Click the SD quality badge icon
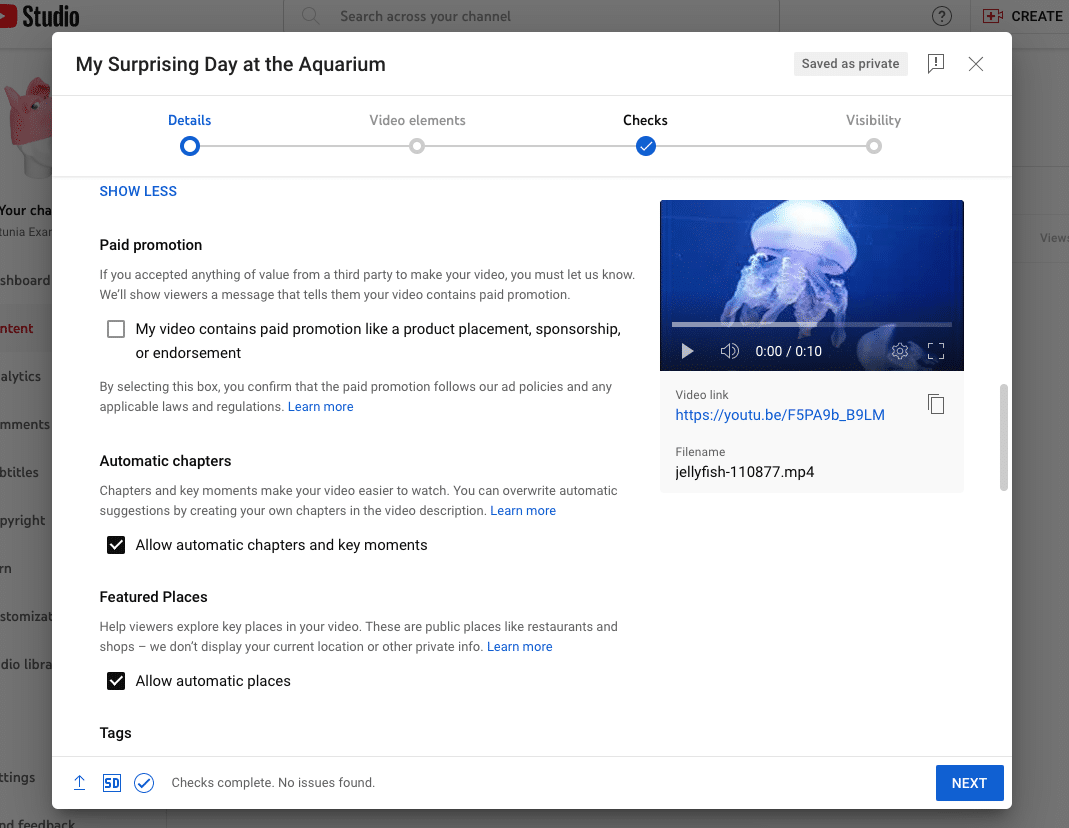Screen dimensions: 1069x828 tap(112, 782)
